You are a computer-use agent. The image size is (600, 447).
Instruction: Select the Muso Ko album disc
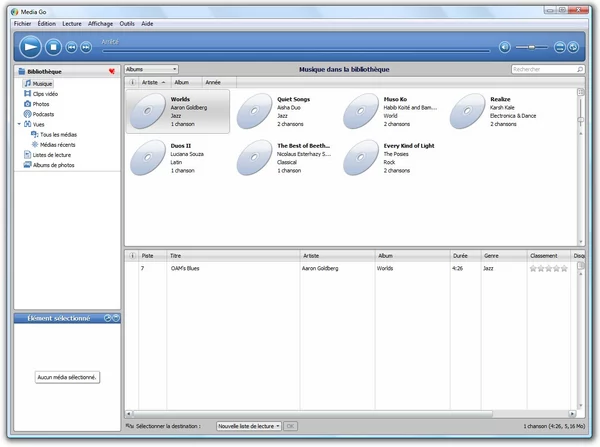[x=360, y=111]
